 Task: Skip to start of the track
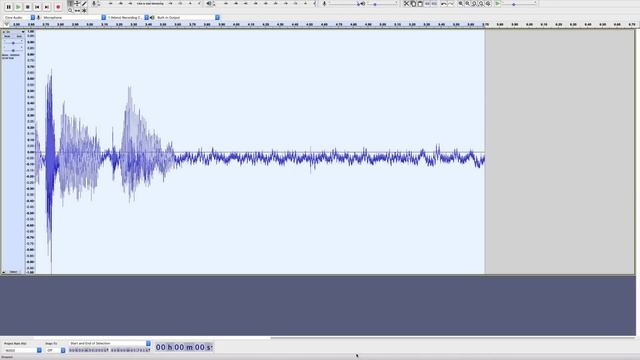[x=37, y=7]
